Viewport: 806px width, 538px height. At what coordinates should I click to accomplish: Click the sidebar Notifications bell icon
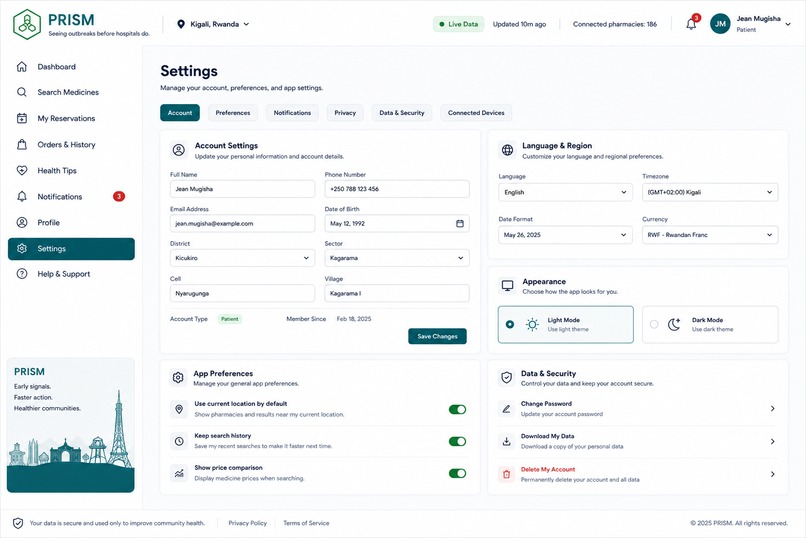[x=22, y=196]
